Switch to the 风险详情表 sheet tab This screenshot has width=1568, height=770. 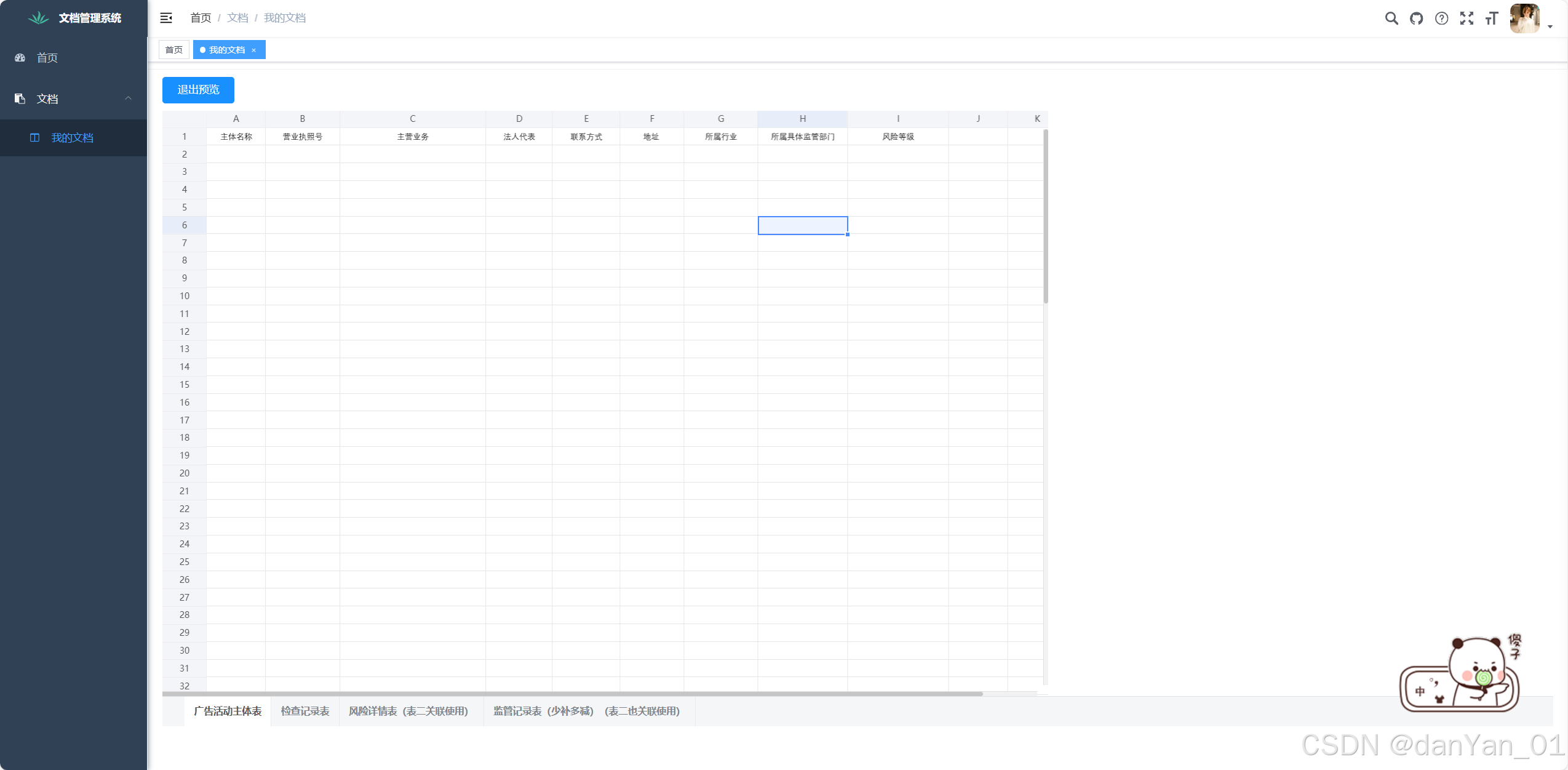point(408,712)
